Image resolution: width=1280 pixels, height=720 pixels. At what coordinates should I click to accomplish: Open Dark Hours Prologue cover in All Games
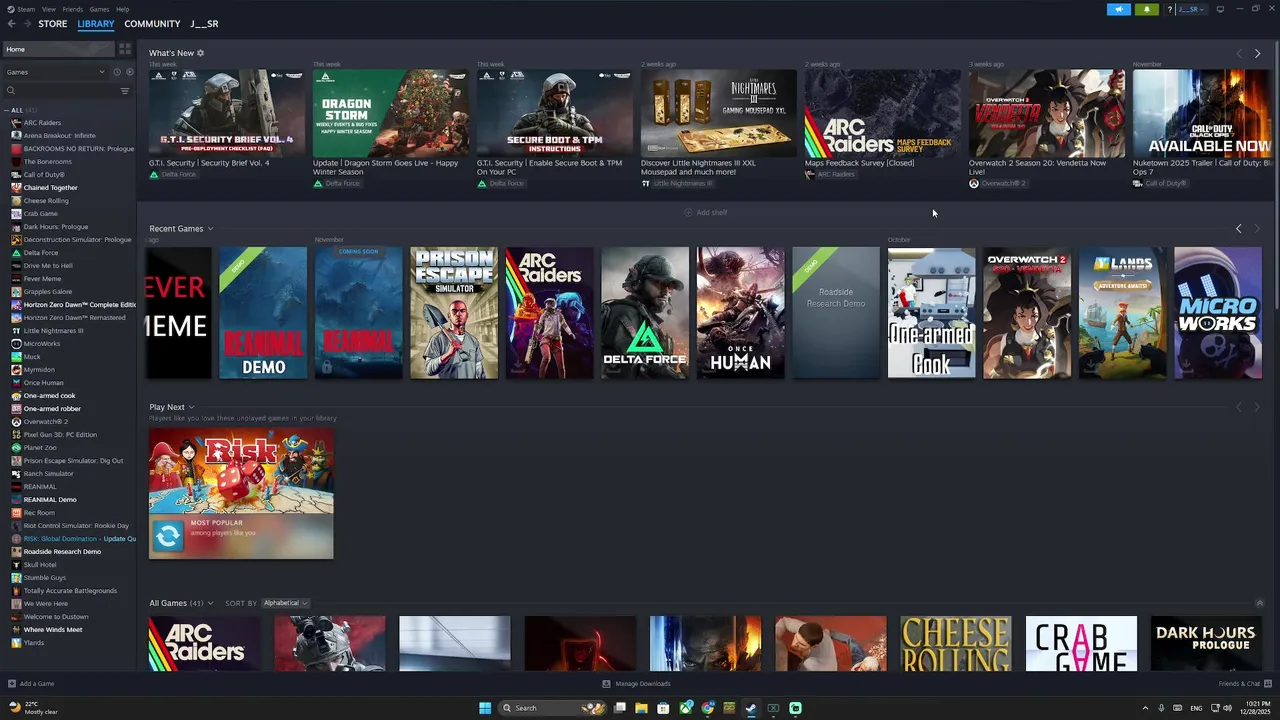coord(1206,643)
